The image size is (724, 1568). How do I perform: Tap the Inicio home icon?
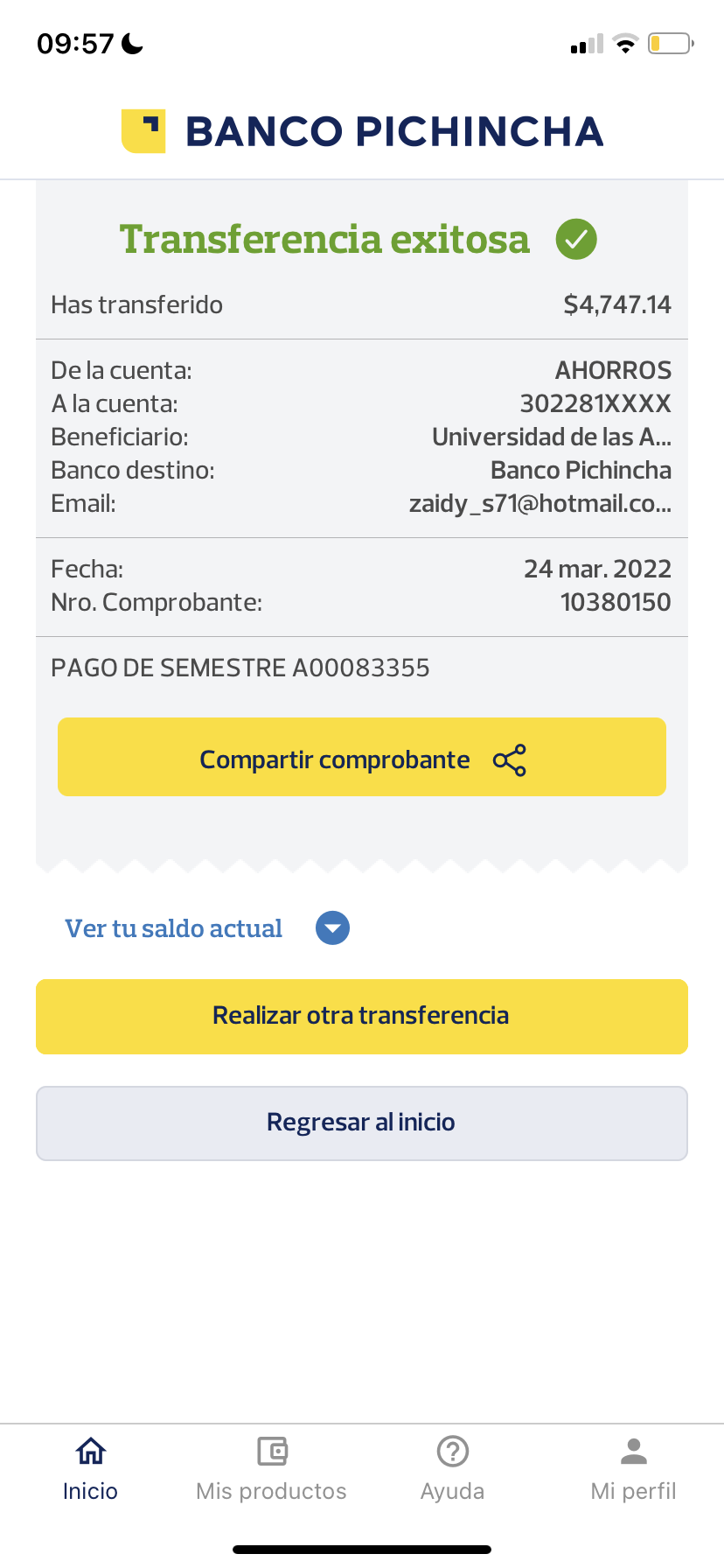click(91, 1452)
